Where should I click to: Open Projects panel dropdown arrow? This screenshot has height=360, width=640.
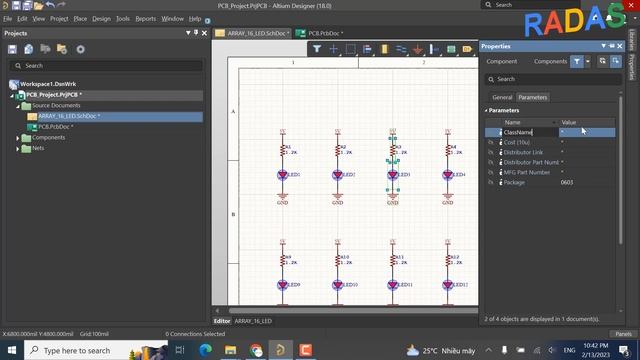click(x=188, y=33)
